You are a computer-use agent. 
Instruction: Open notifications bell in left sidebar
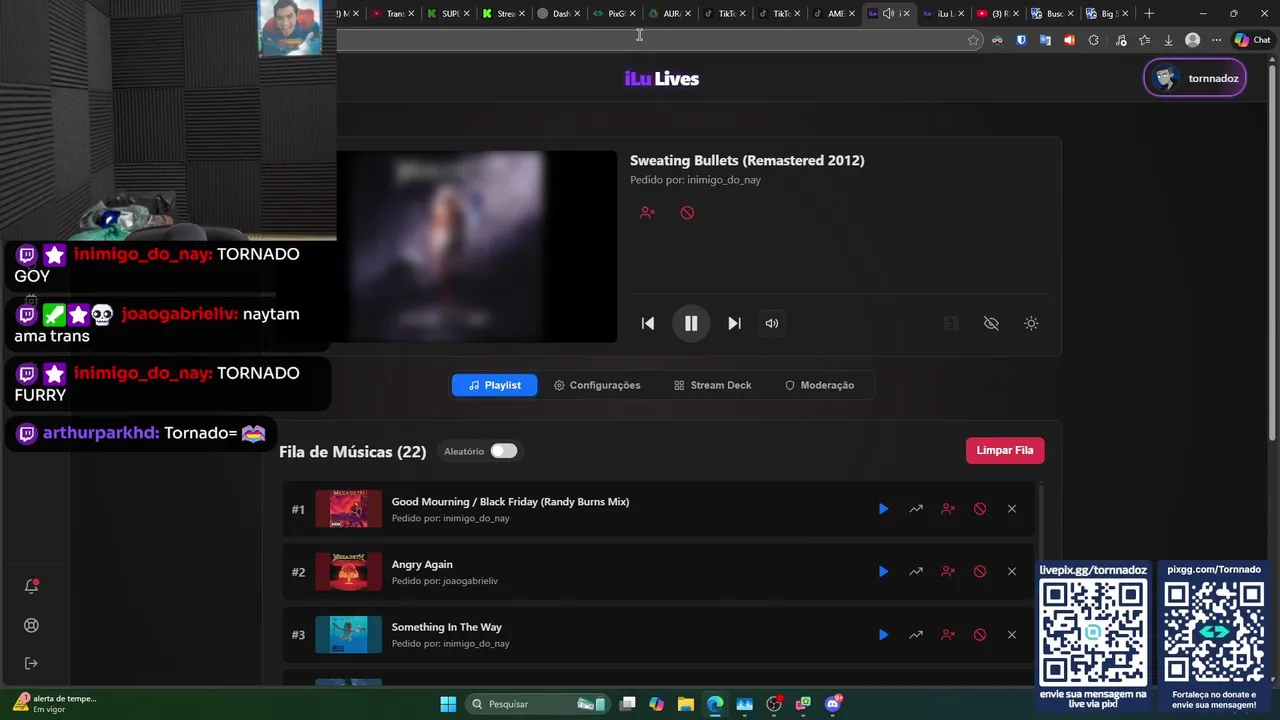point(31,587)
